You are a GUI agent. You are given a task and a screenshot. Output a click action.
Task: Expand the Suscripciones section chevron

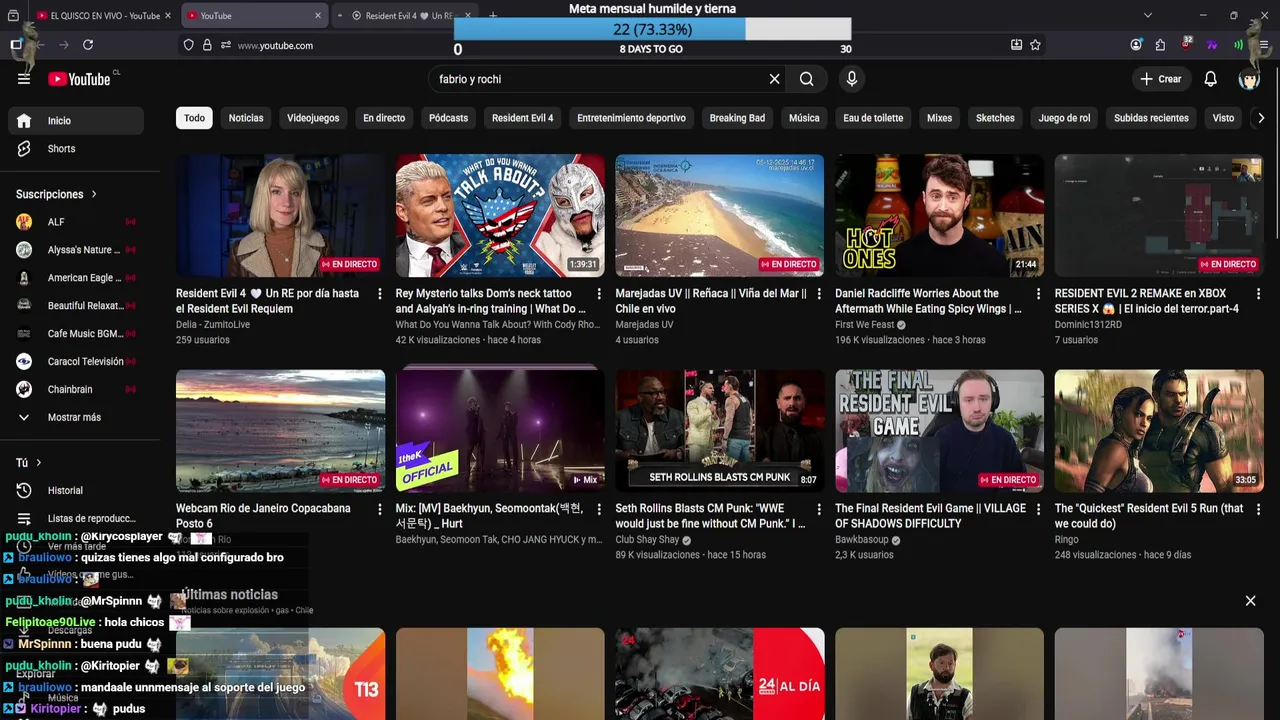(94, 194)
